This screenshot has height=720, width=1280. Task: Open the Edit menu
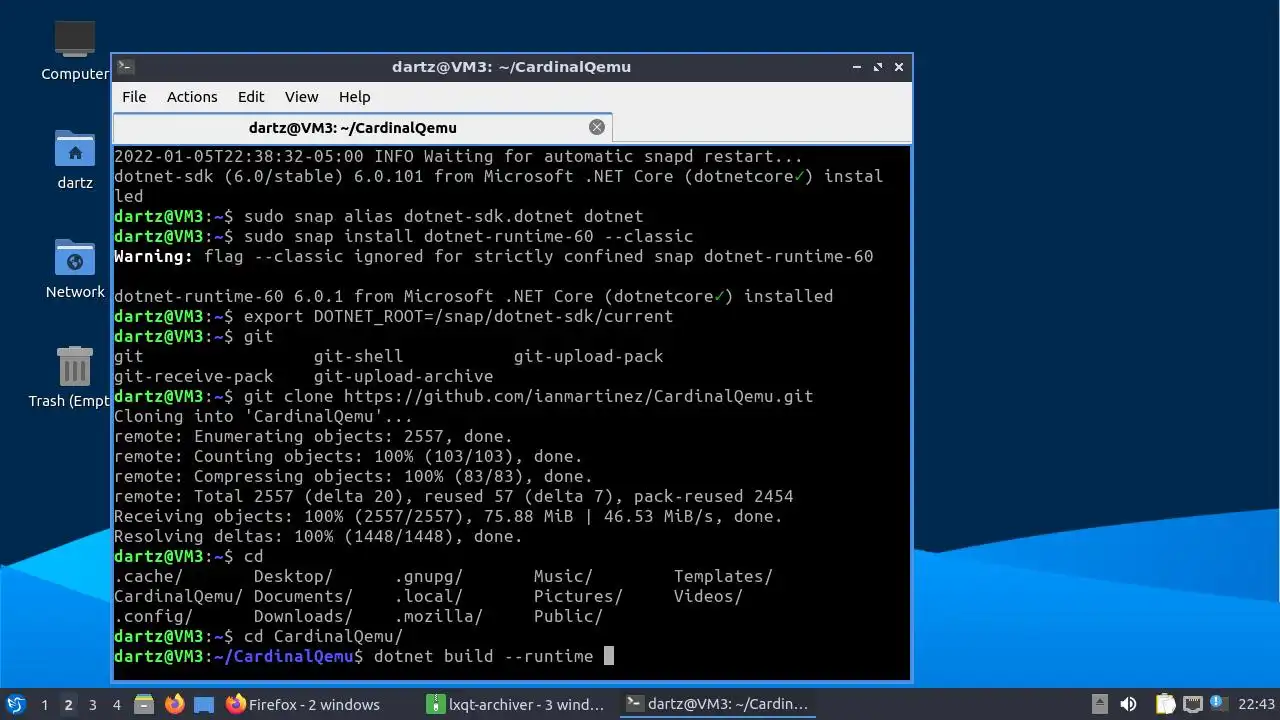coord(251,97)
